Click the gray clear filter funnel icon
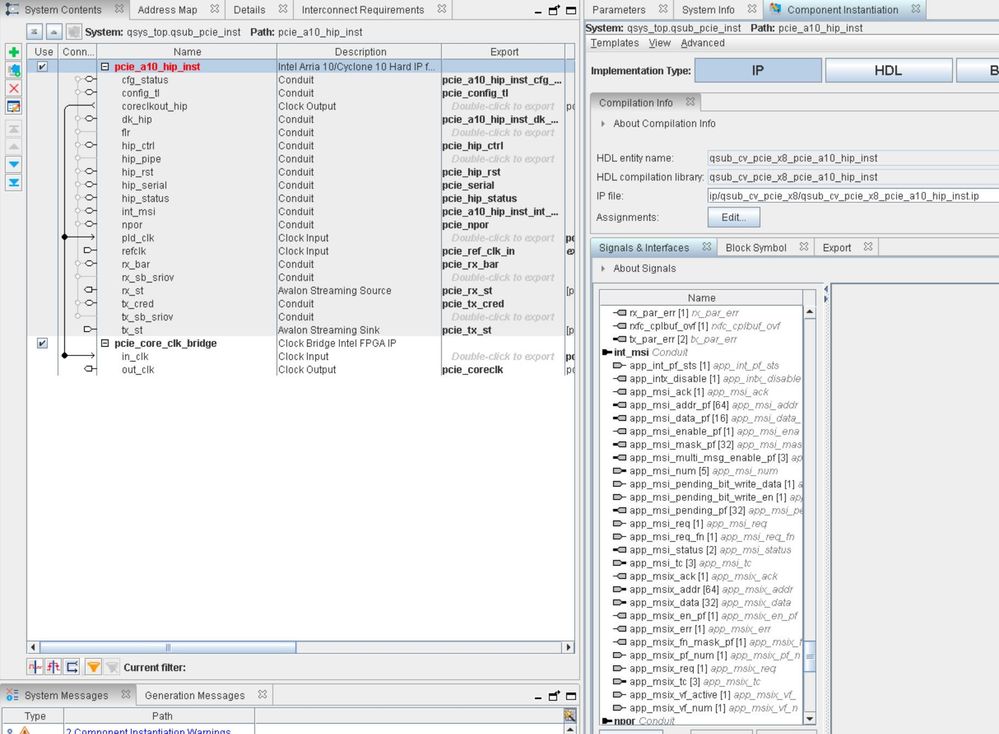 112,666
